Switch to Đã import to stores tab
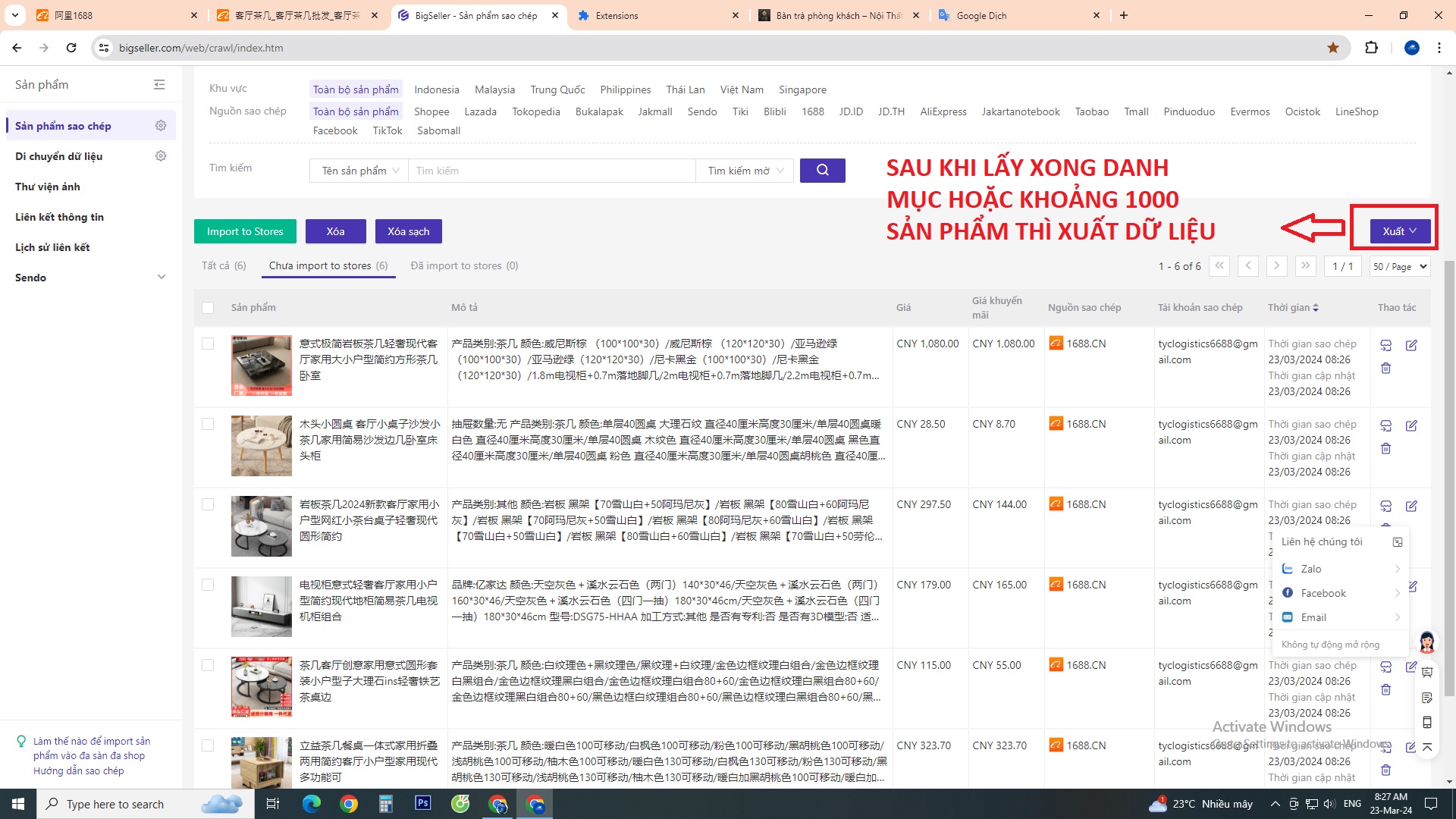Image resolution: width=1456 pixels, height=819 pixels. 464,265
